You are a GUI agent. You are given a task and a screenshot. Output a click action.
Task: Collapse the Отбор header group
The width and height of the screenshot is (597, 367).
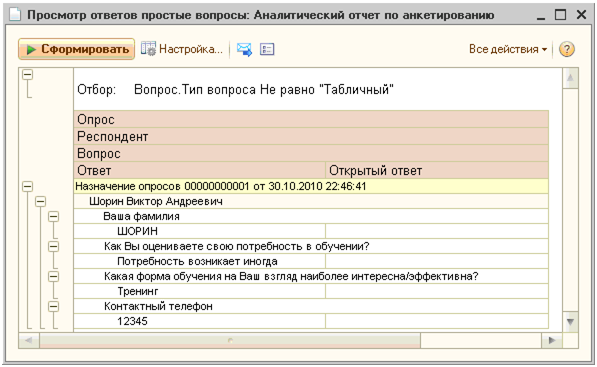27,75
